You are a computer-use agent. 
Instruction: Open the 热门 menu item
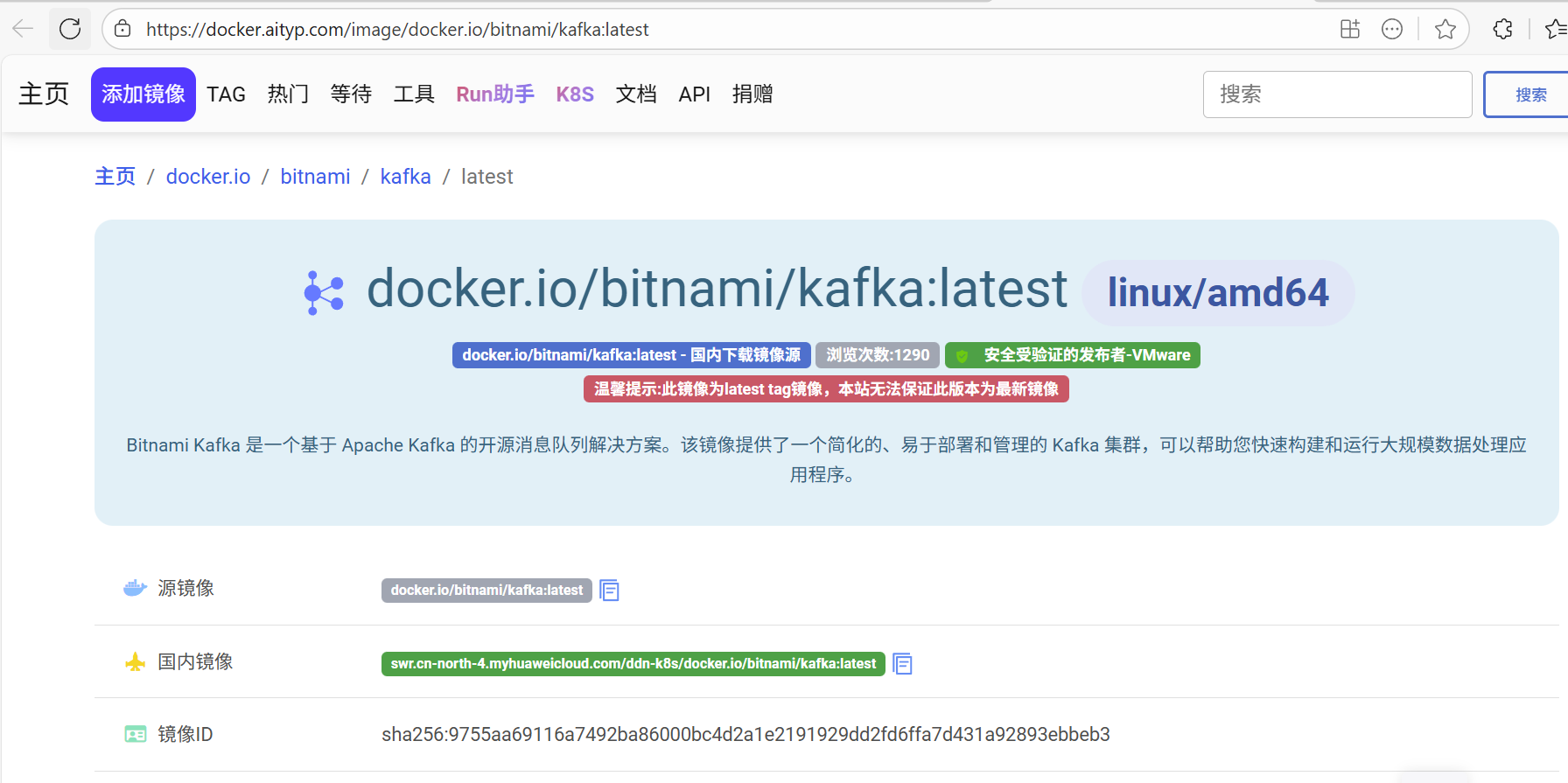tap(288, 94)
